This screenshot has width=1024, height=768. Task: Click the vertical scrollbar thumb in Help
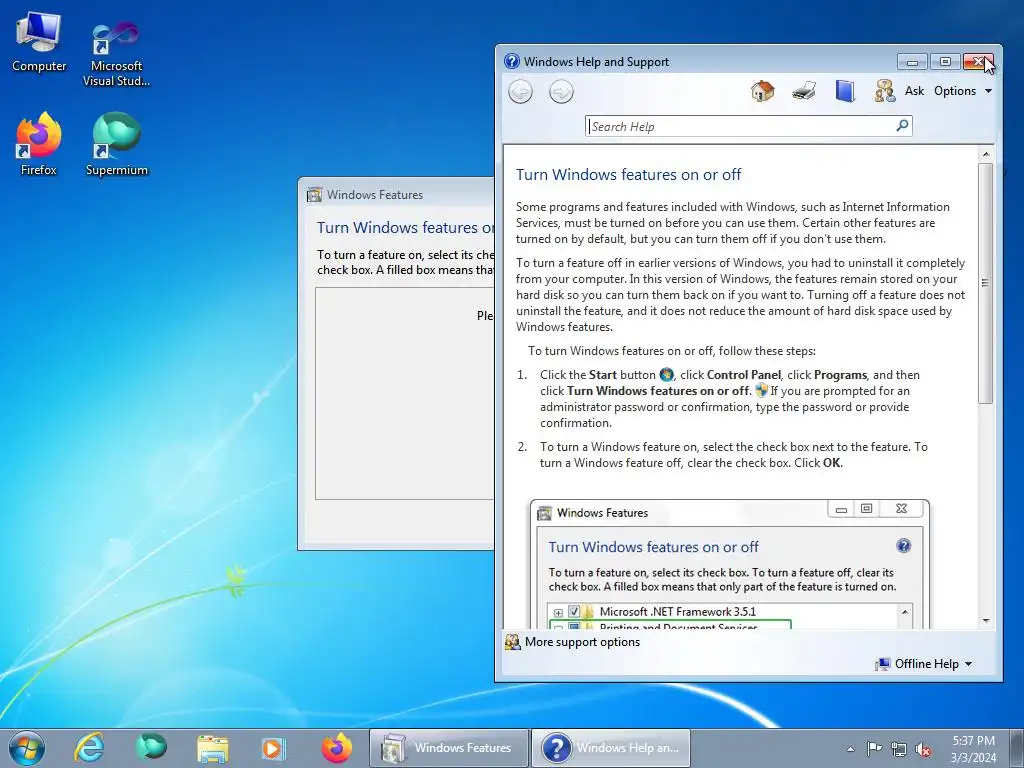pyautogui.click(x=985, y=283)
